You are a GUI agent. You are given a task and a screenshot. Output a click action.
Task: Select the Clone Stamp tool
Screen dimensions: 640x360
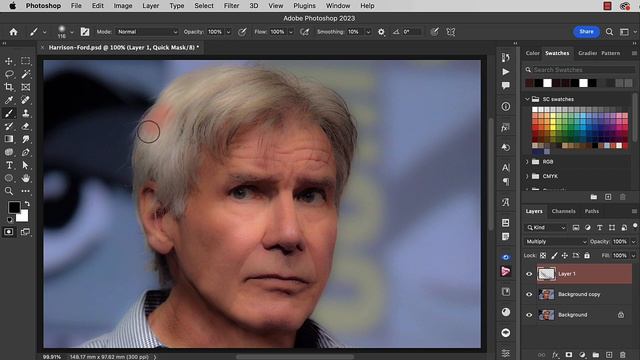tap(25, 113)
